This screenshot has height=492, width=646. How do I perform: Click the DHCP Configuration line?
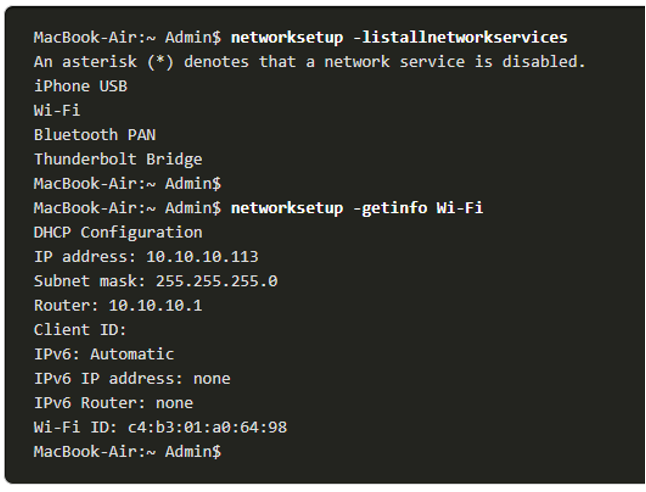click(118, 232)
